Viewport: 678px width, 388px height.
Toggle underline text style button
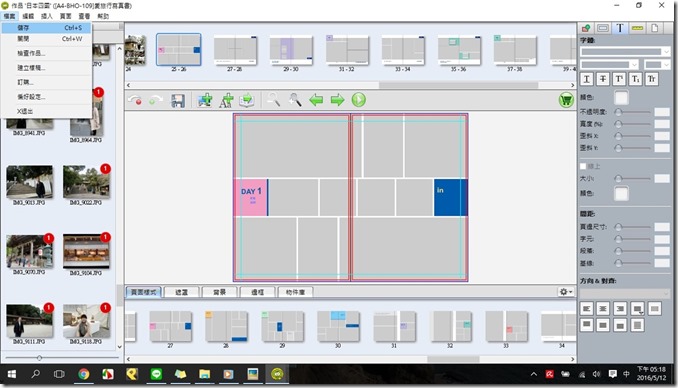click(x=586, y=79)
